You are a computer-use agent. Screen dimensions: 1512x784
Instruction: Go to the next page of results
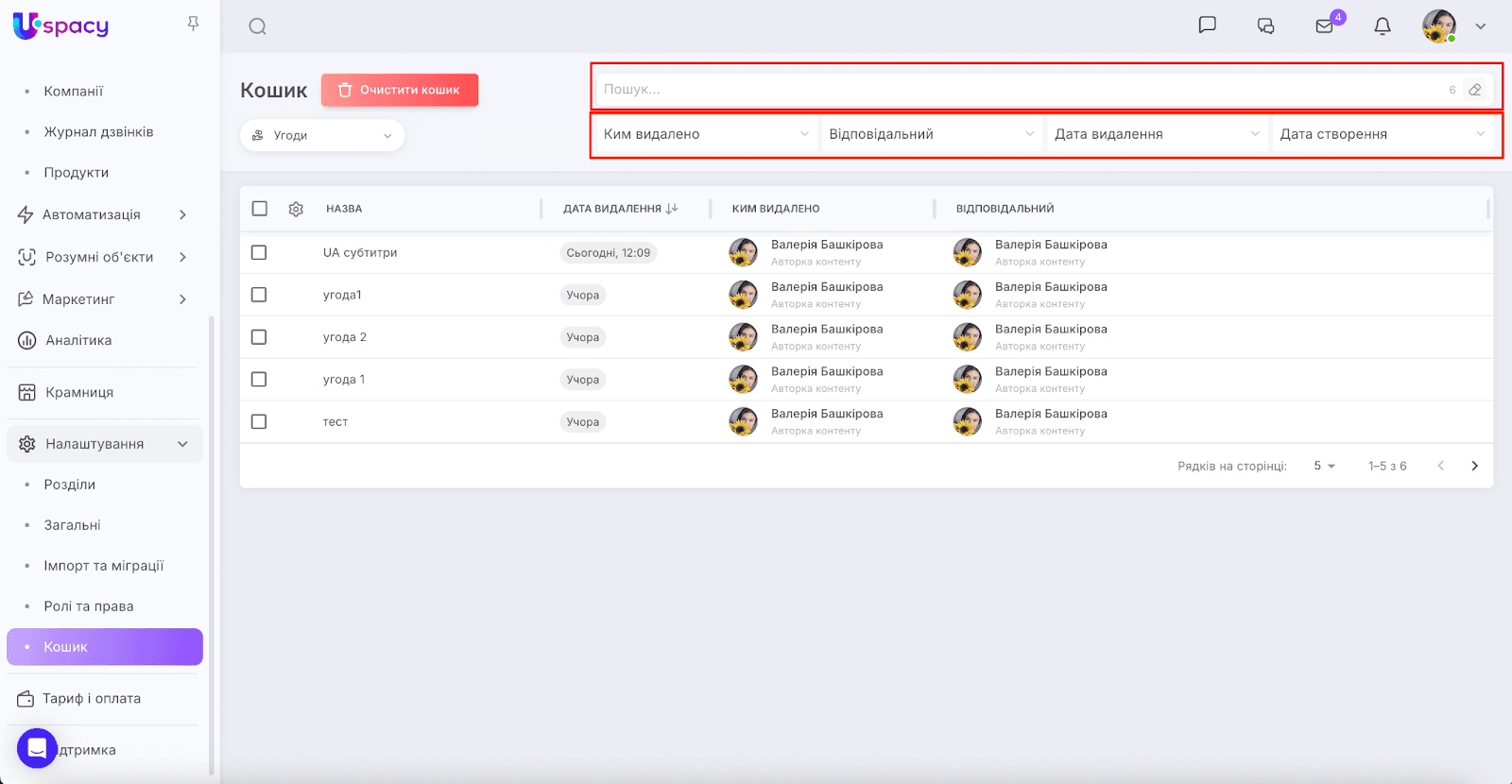coord(1474,466)
